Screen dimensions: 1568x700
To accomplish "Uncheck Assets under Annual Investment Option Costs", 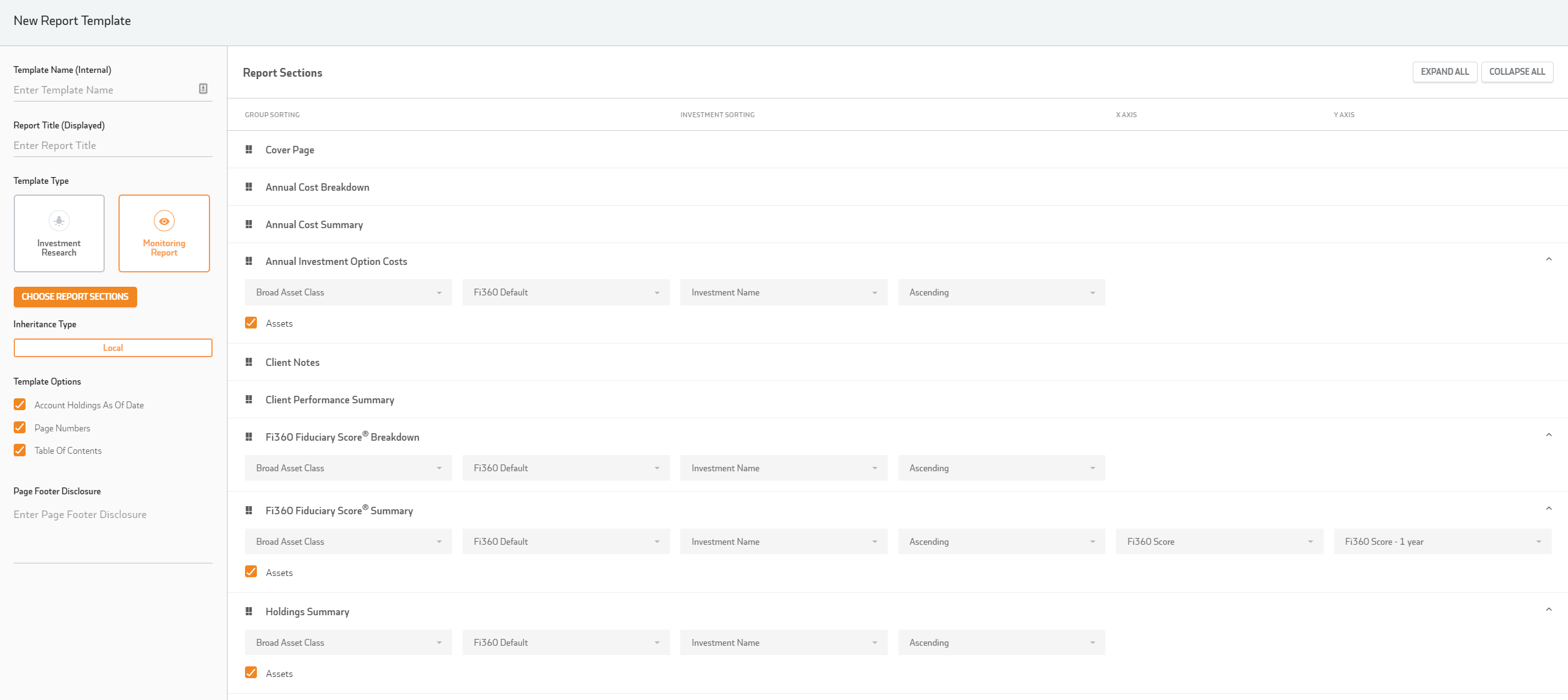I will point(251,323).
